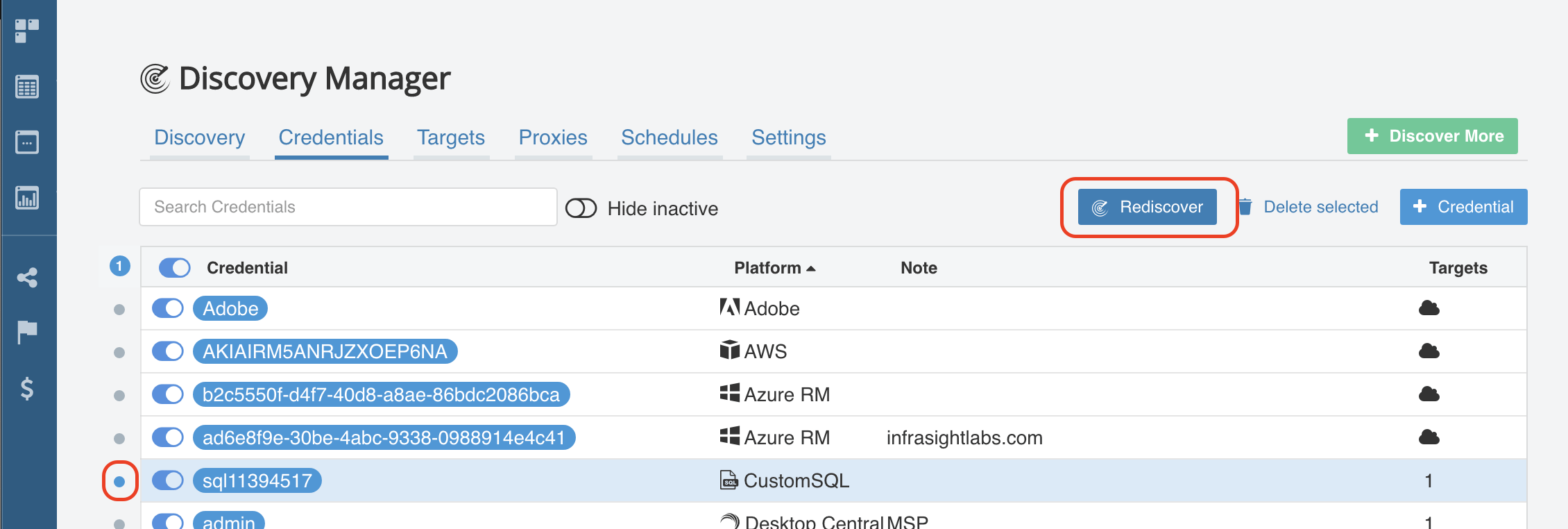Open the bar chart reports sidebar icon

[27, 198]
